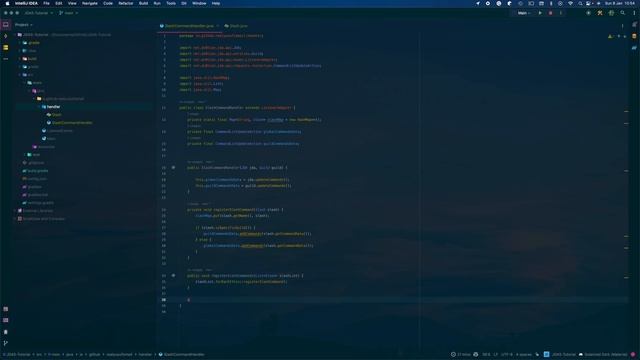The height and width of the screenshot is (360, 640).
Task: Open the Project tool window icon
Action: click(x=6, y=25)
